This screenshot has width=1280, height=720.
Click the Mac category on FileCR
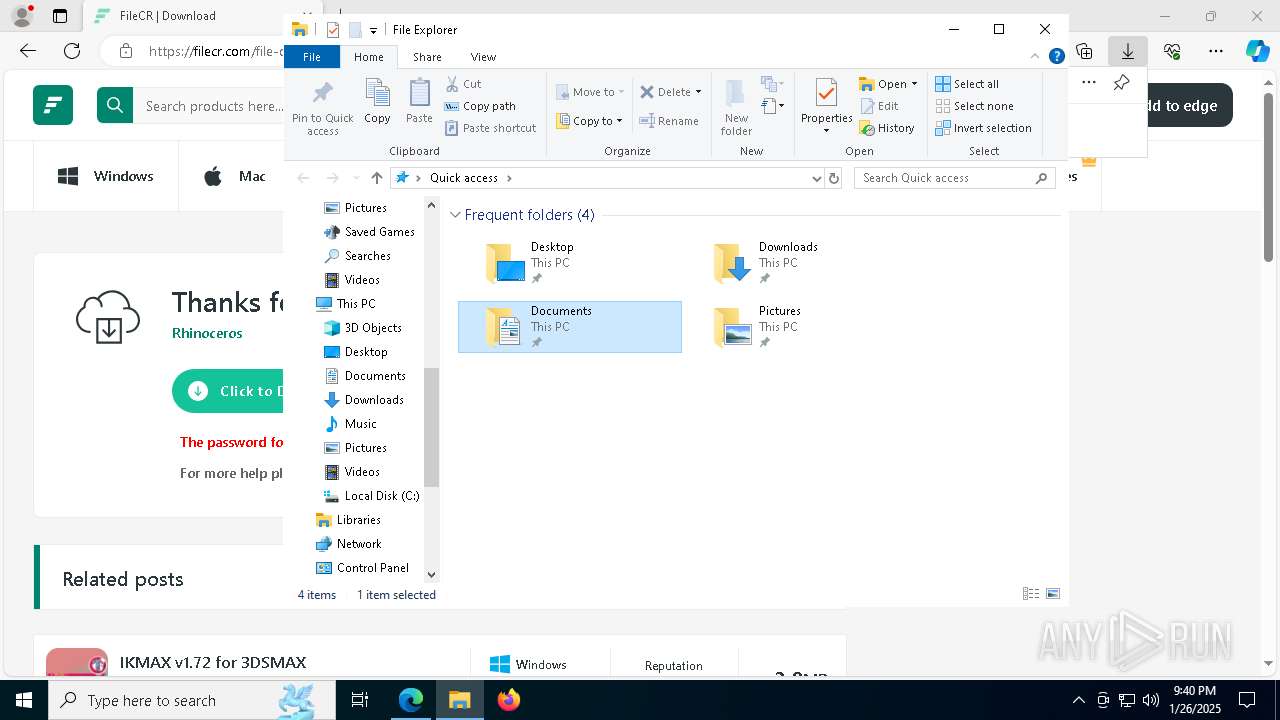coord(237,176)
